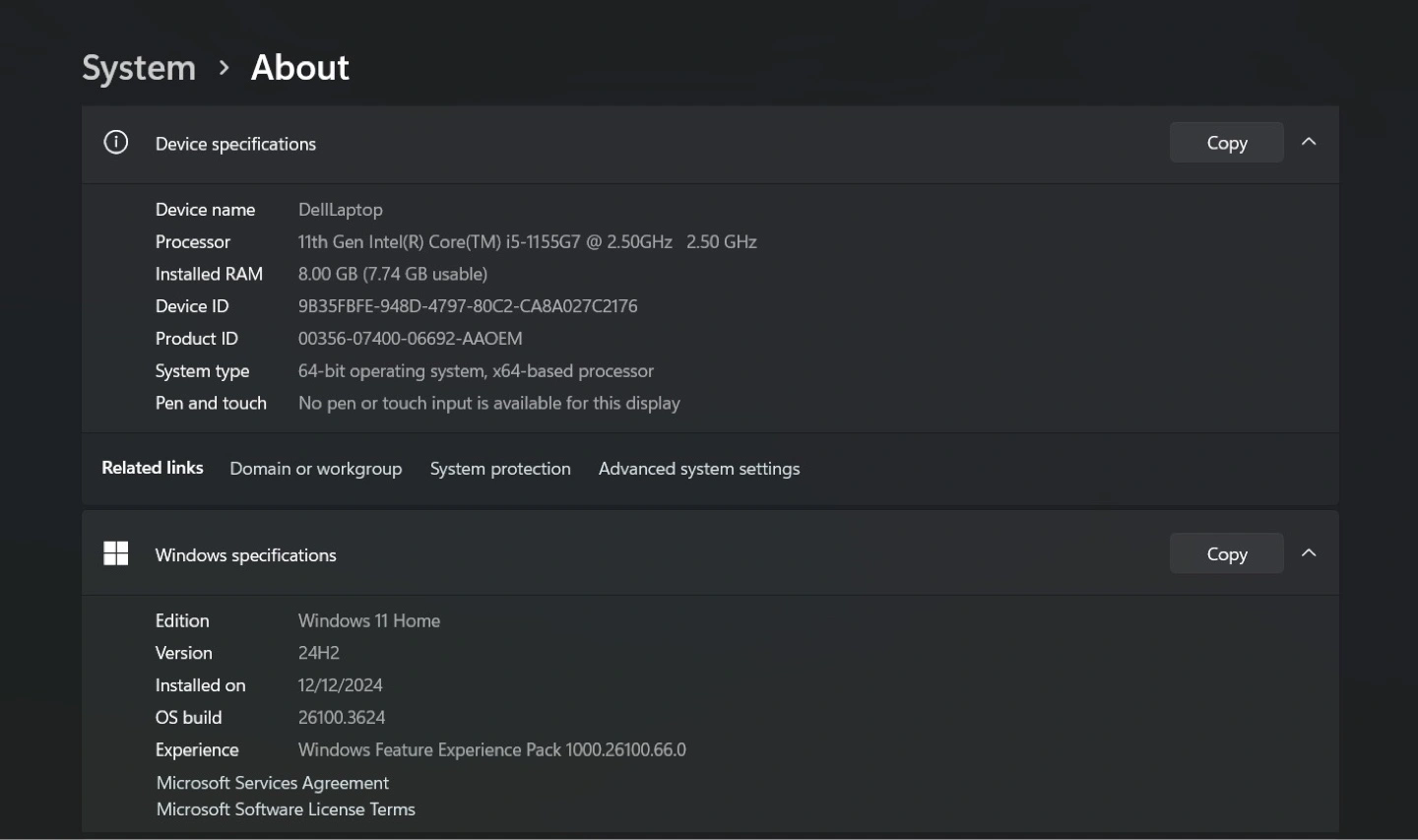
Task: Open Advanced system settings
Action: coord(698,469)
